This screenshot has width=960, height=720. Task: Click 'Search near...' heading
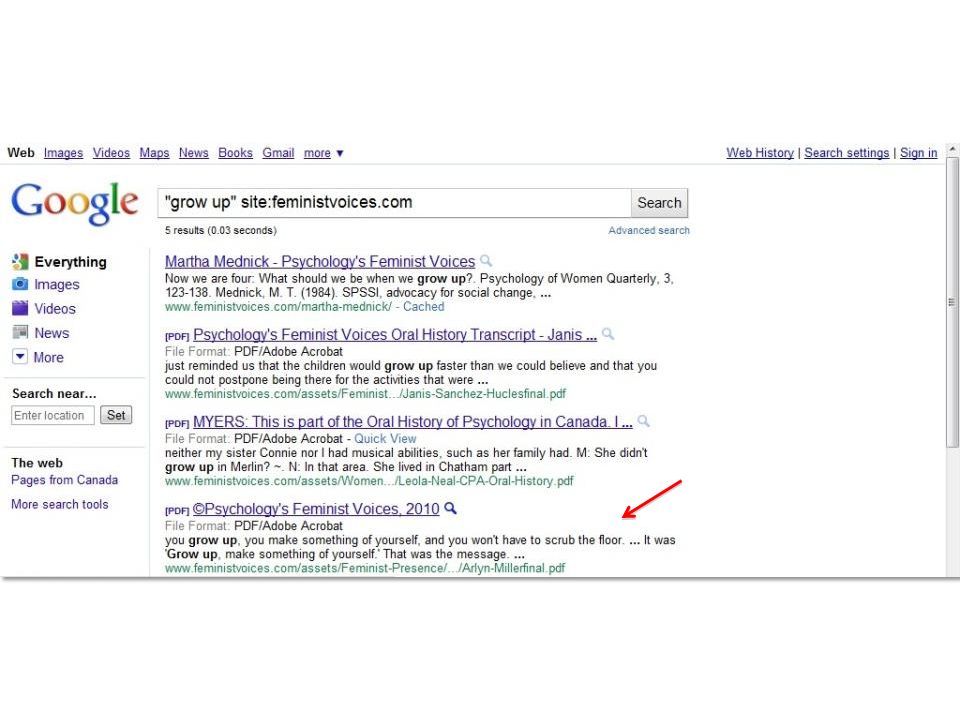pyautogui.click(x=54, y=393)
